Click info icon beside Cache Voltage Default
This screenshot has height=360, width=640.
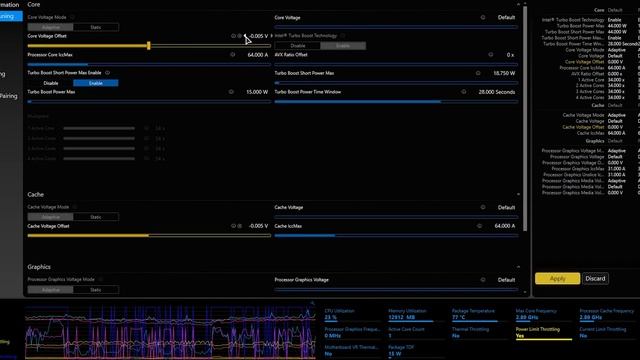pos(483,207)
